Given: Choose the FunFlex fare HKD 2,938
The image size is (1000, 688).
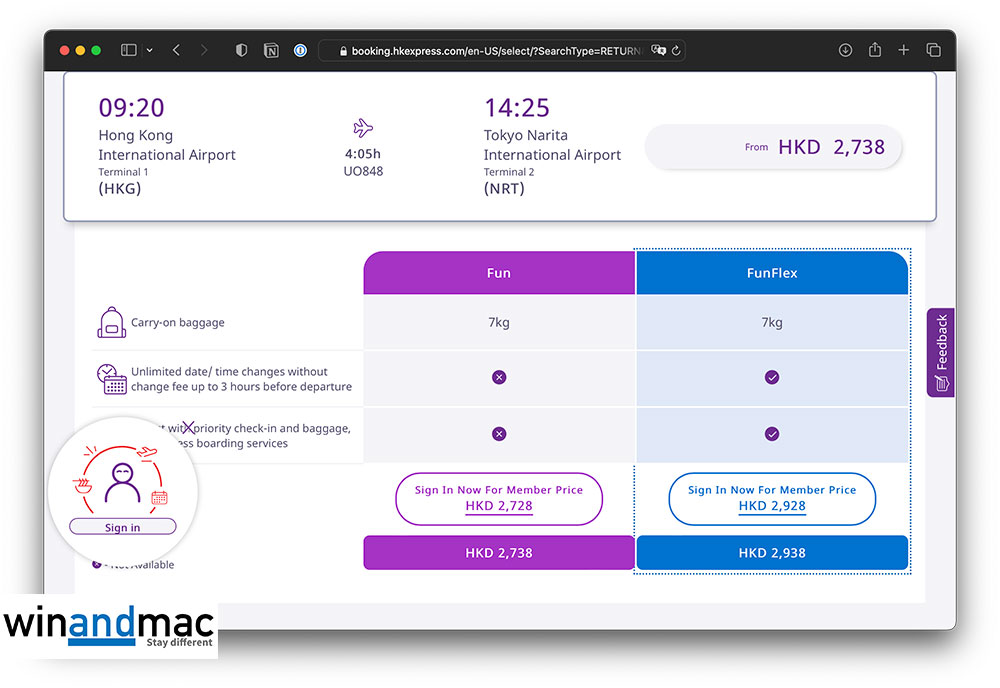Looking at the screenshot, I should pos(772,553).
